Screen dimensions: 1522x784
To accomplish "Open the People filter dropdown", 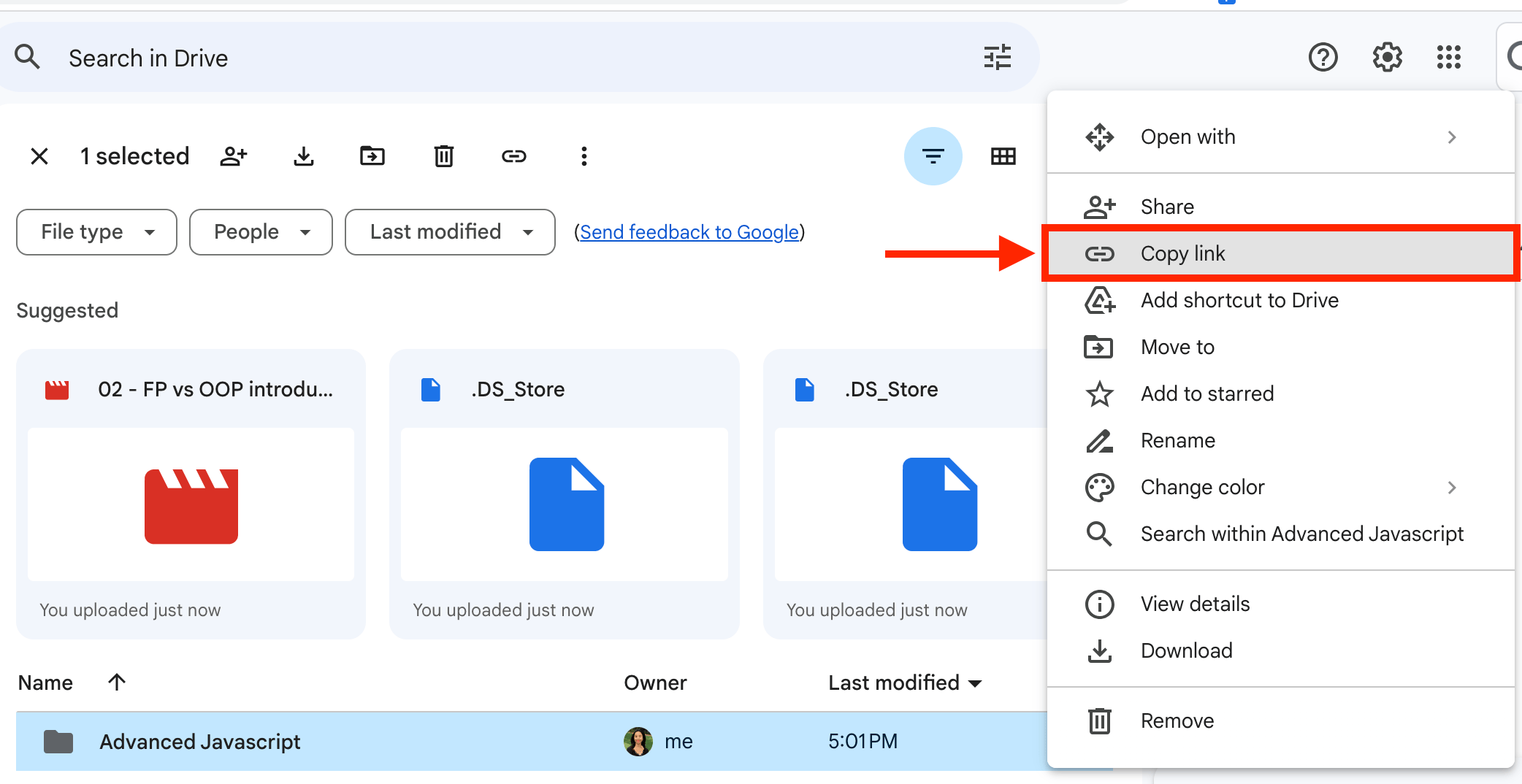I will click(x=260, y=232).
